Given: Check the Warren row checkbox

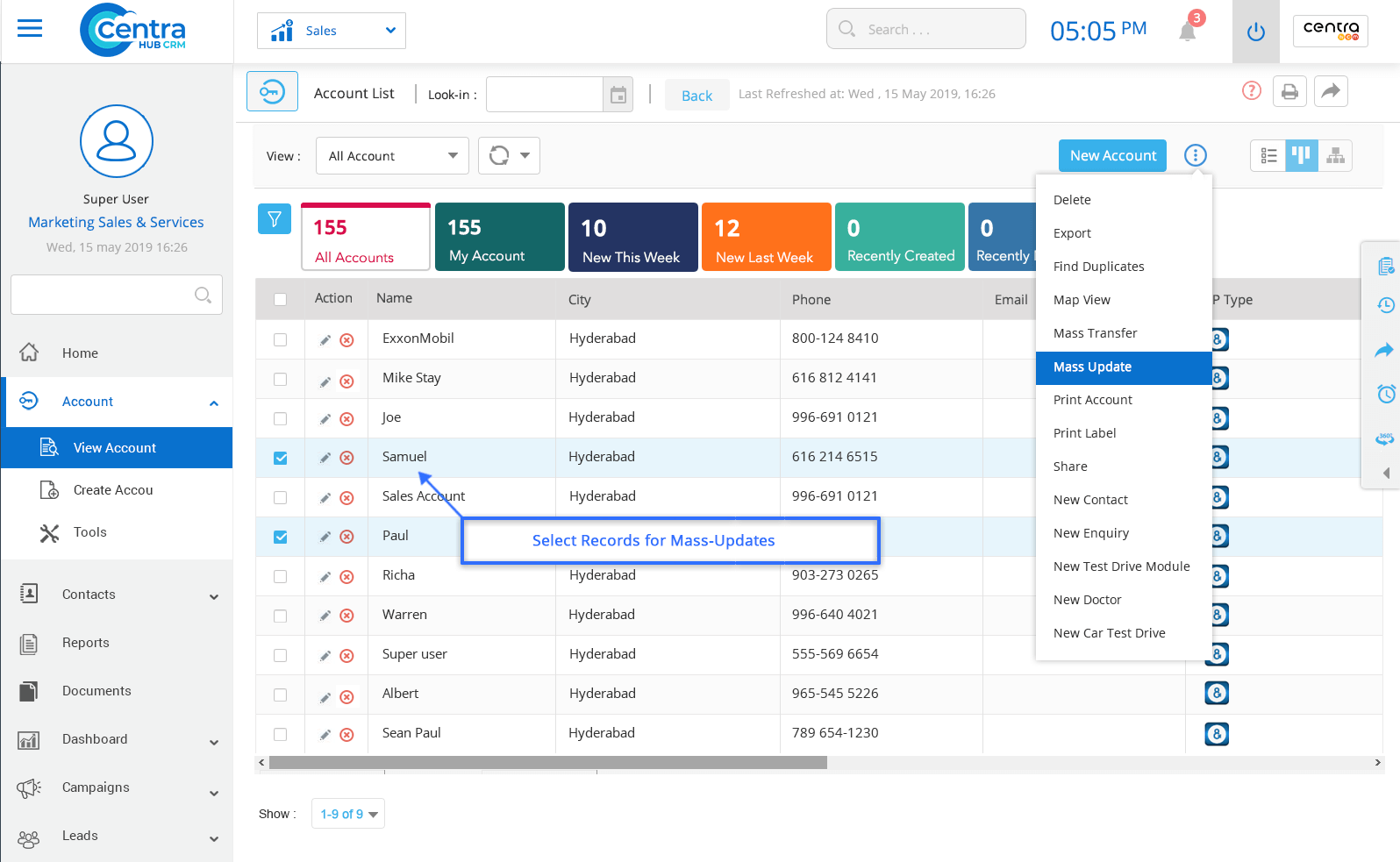Looking at the screenshot, I should click(x=280, y=616).
